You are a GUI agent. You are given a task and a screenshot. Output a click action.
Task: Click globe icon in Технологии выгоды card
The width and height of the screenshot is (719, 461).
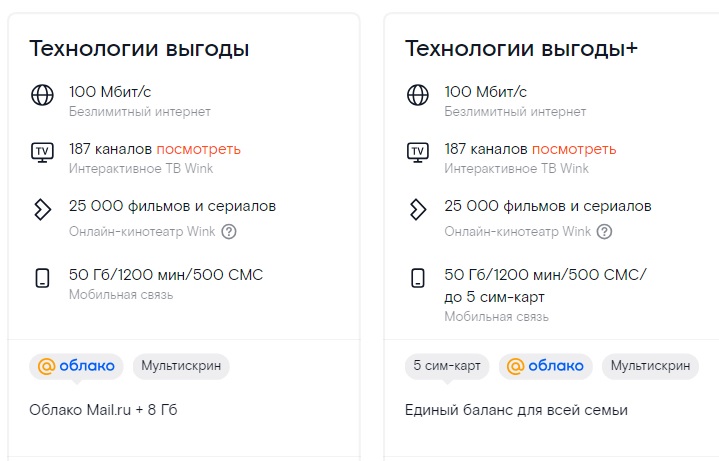pos(42,95)
